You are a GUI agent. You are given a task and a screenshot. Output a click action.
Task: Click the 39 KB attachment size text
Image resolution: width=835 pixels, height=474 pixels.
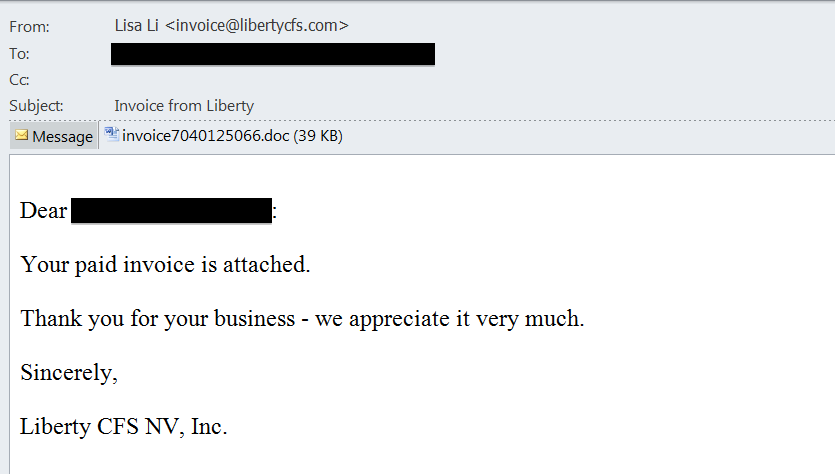[x=318, y=136]
